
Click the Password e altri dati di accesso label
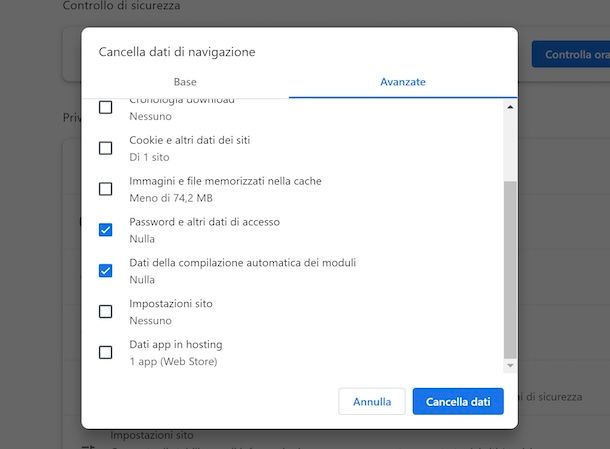(x=205, y=222)
